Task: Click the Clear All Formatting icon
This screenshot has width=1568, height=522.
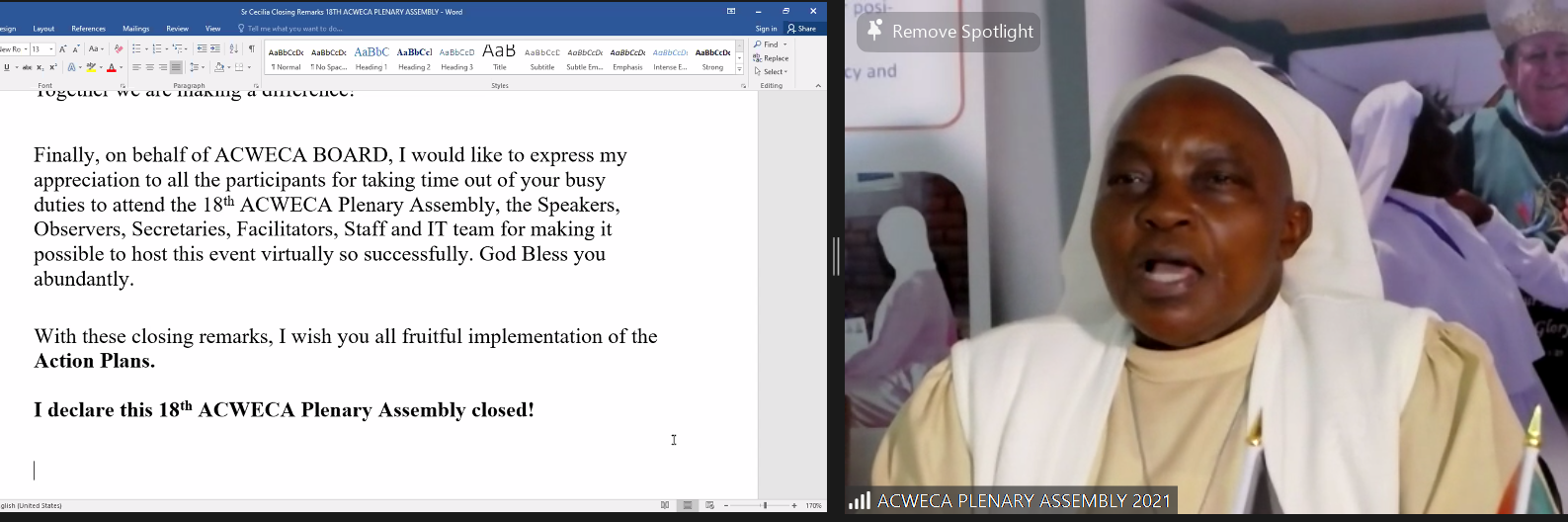Action: (119, 48)
